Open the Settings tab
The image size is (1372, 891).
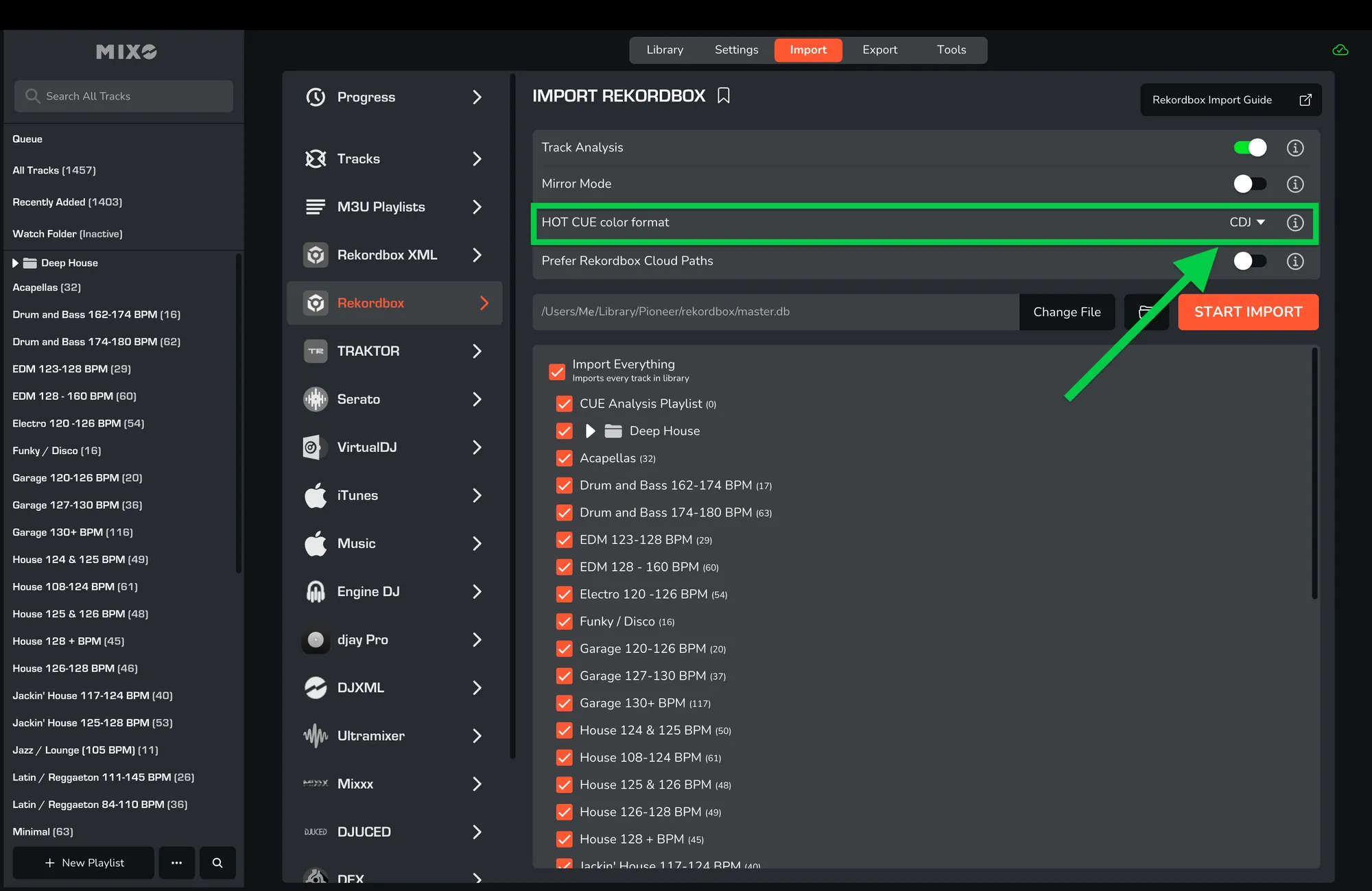(x=736, y=50)
